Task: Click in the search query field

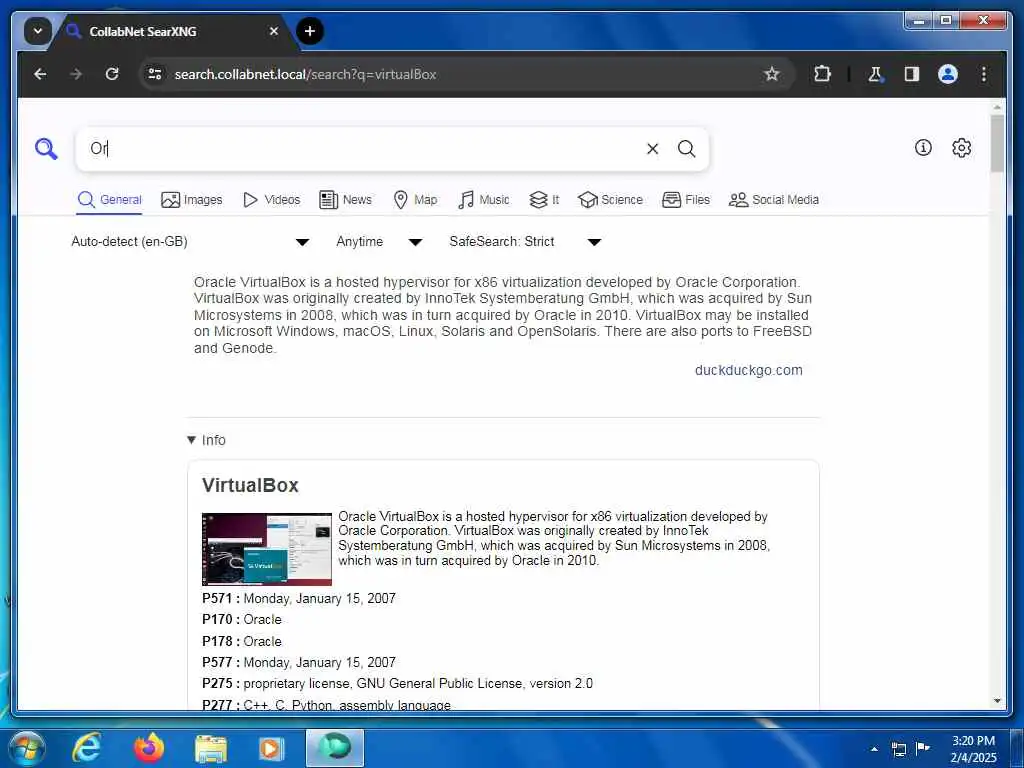Action: pyautogui.click(x=366, y=149)
